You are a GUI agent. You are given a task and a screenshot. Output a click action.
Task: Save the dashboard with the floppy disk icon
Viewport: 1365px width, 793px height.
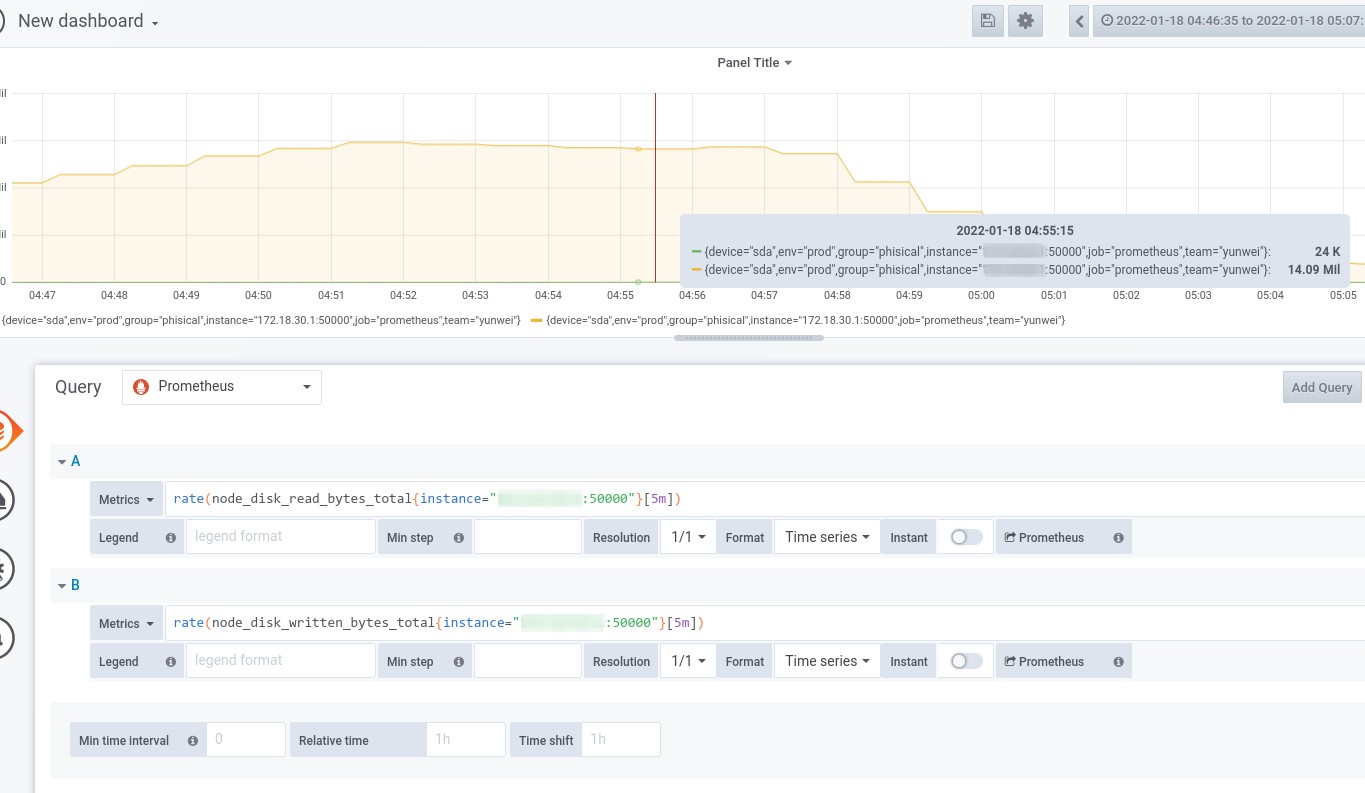coord(988,21)
